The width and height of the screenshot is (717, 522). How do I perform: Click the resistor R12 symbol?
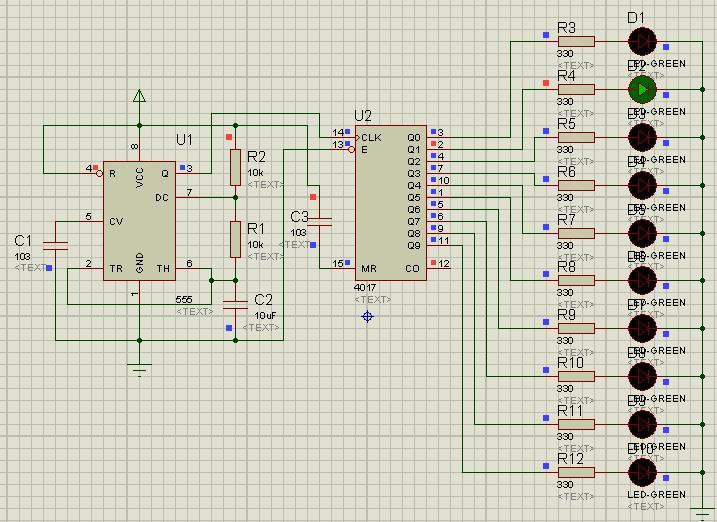(x=576, y=473)
